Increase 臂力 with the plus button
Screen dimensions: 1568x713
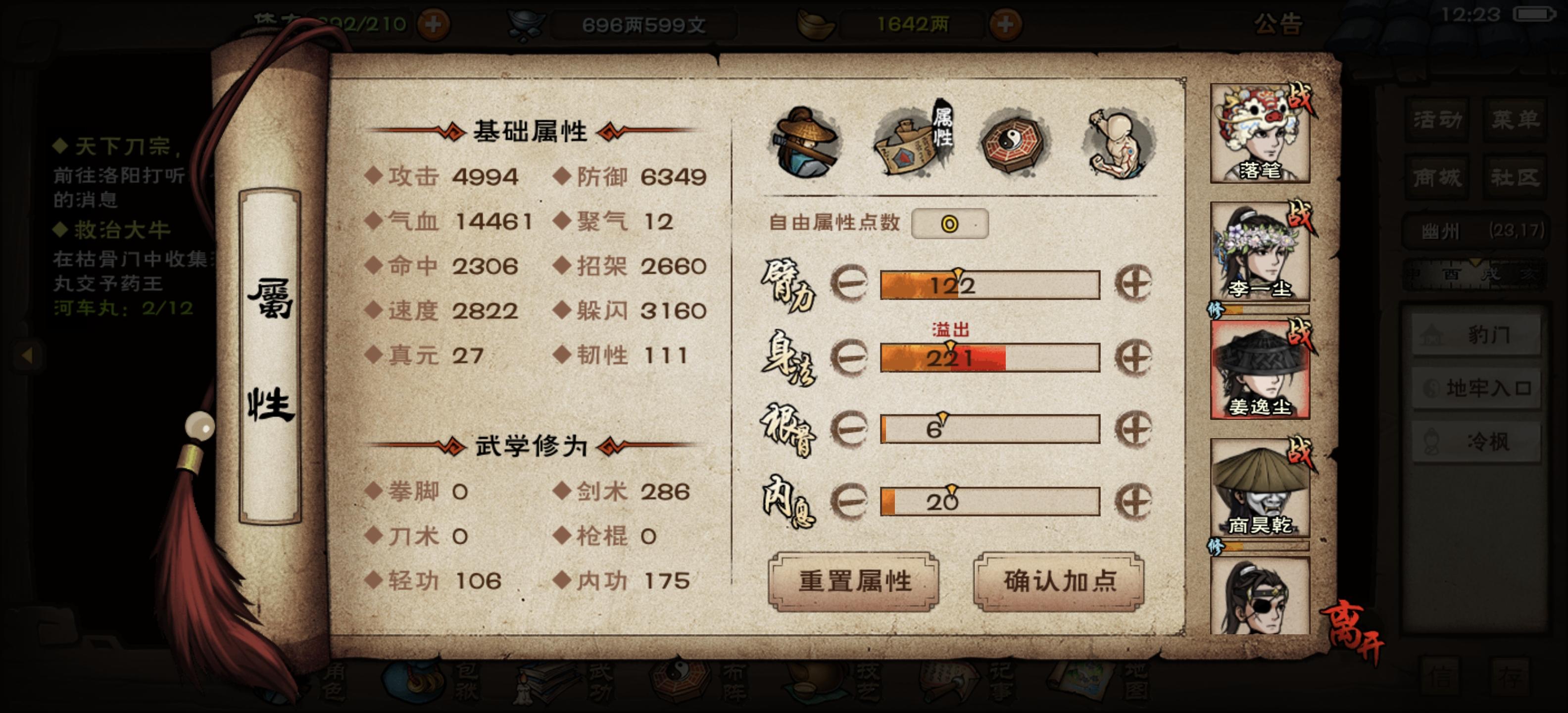point(1133,284)
